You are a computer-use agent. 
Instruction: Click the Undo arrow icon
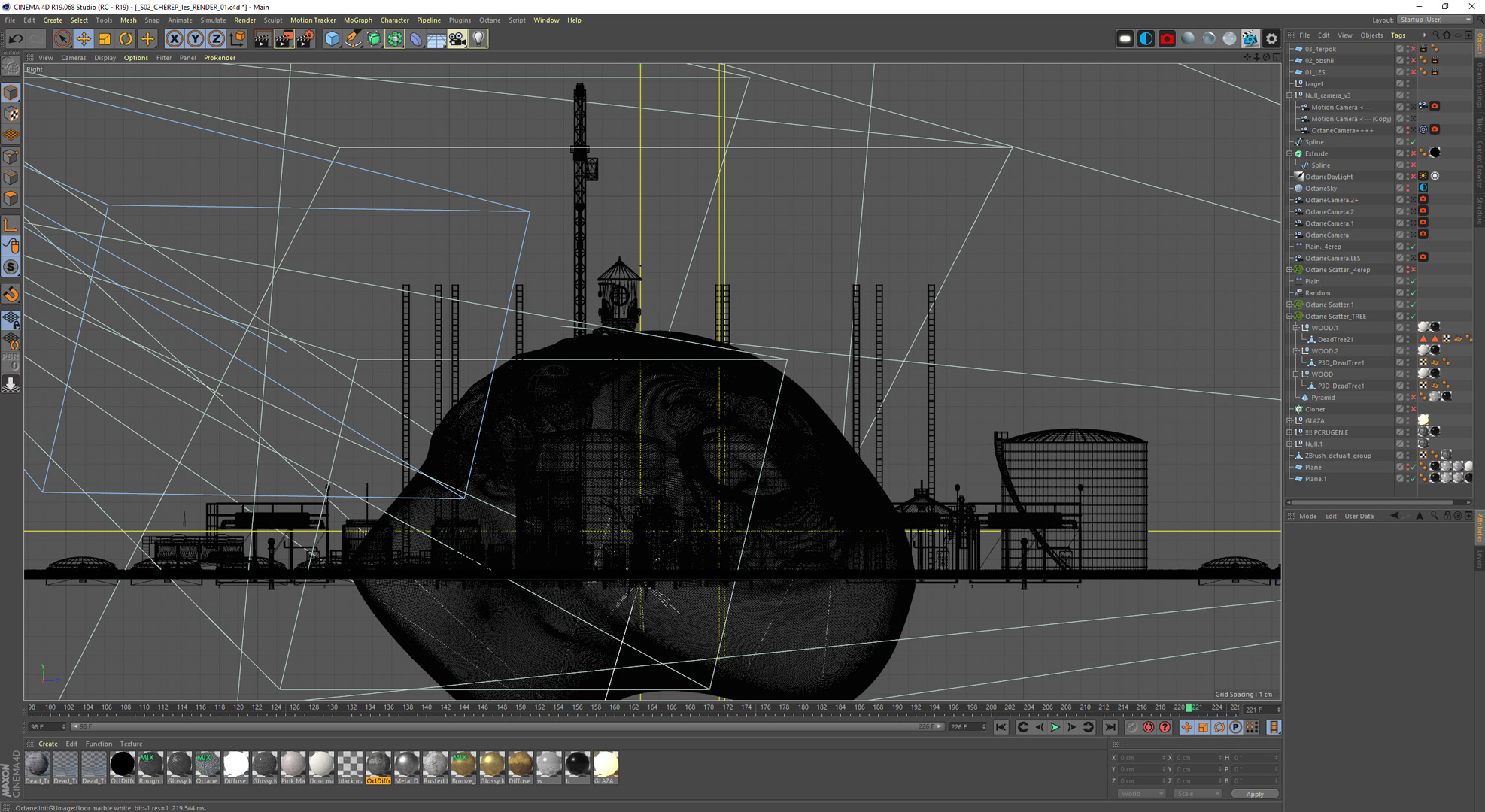pyautogui.click(x=16, y=38)
